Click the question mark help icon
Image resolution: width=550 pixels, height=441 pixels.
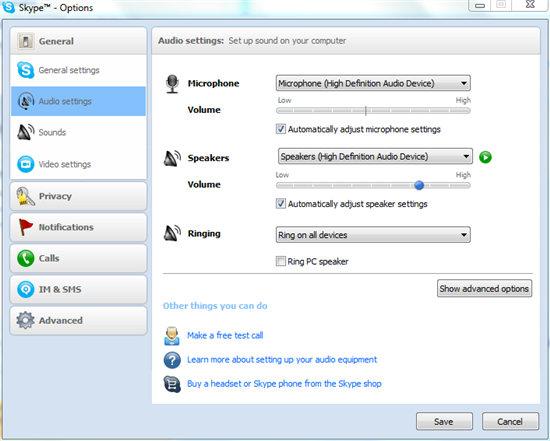pos(172,360)
